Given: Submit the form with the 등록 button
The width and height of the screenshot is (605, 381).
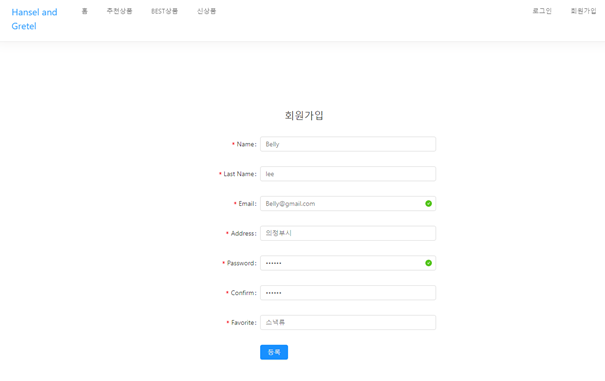Looking at the screenshot, I should 274,352.
